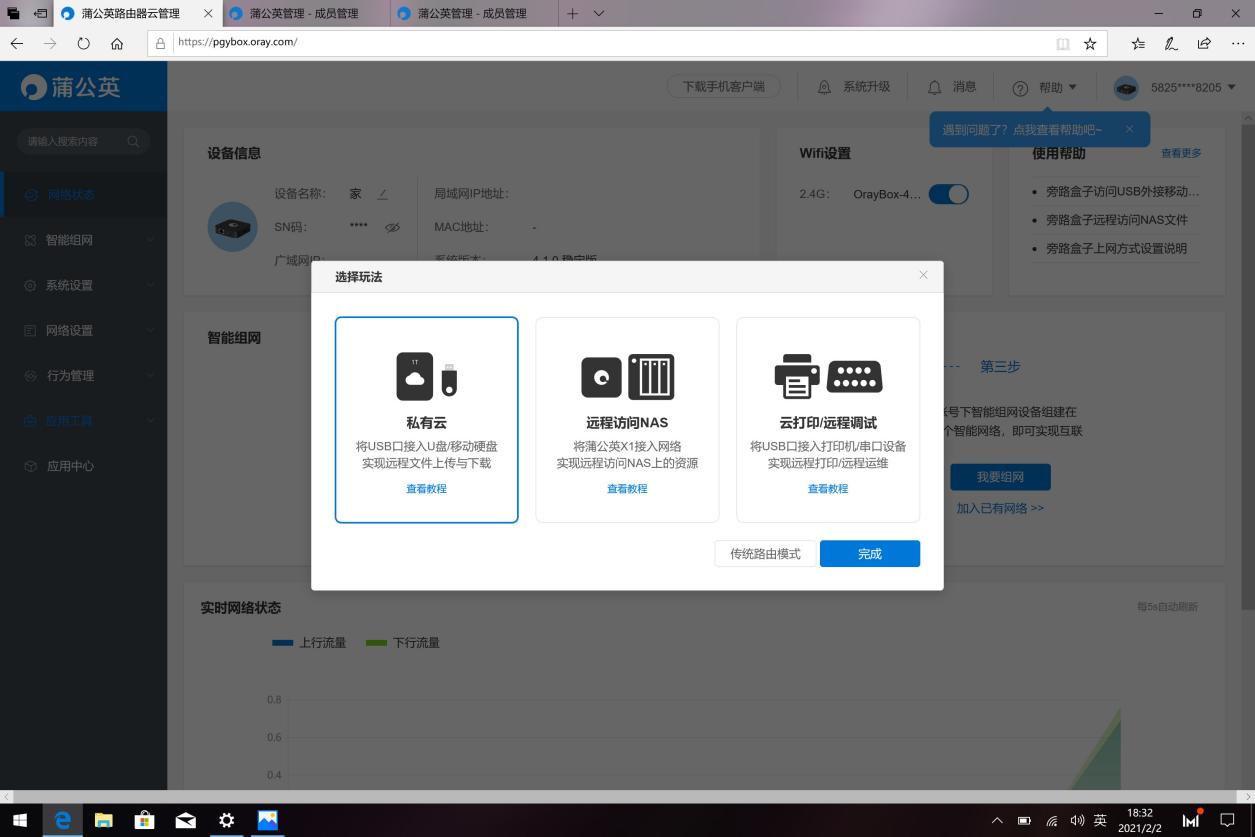Share this page from the toolbar
Screen dimensions: 1255x837
(x=1204, y=43)
